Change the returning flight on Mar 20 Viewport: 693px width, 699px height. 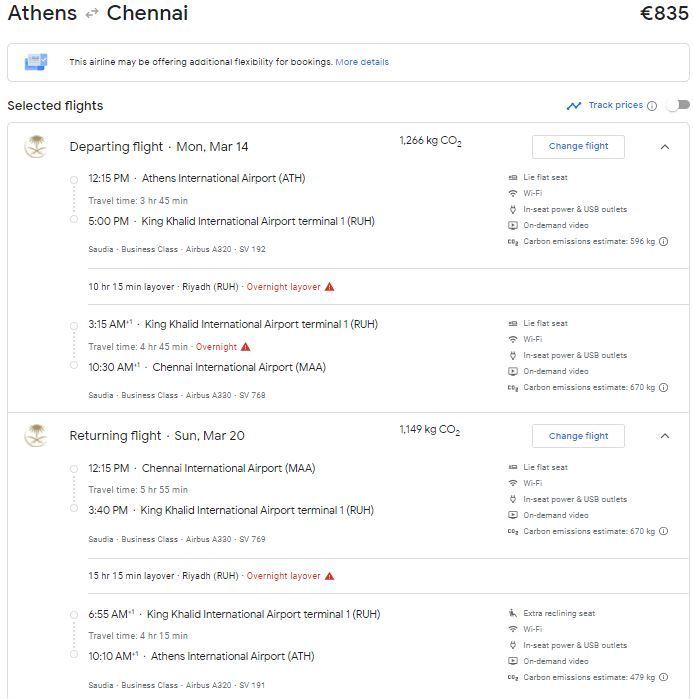coord(578,436)
